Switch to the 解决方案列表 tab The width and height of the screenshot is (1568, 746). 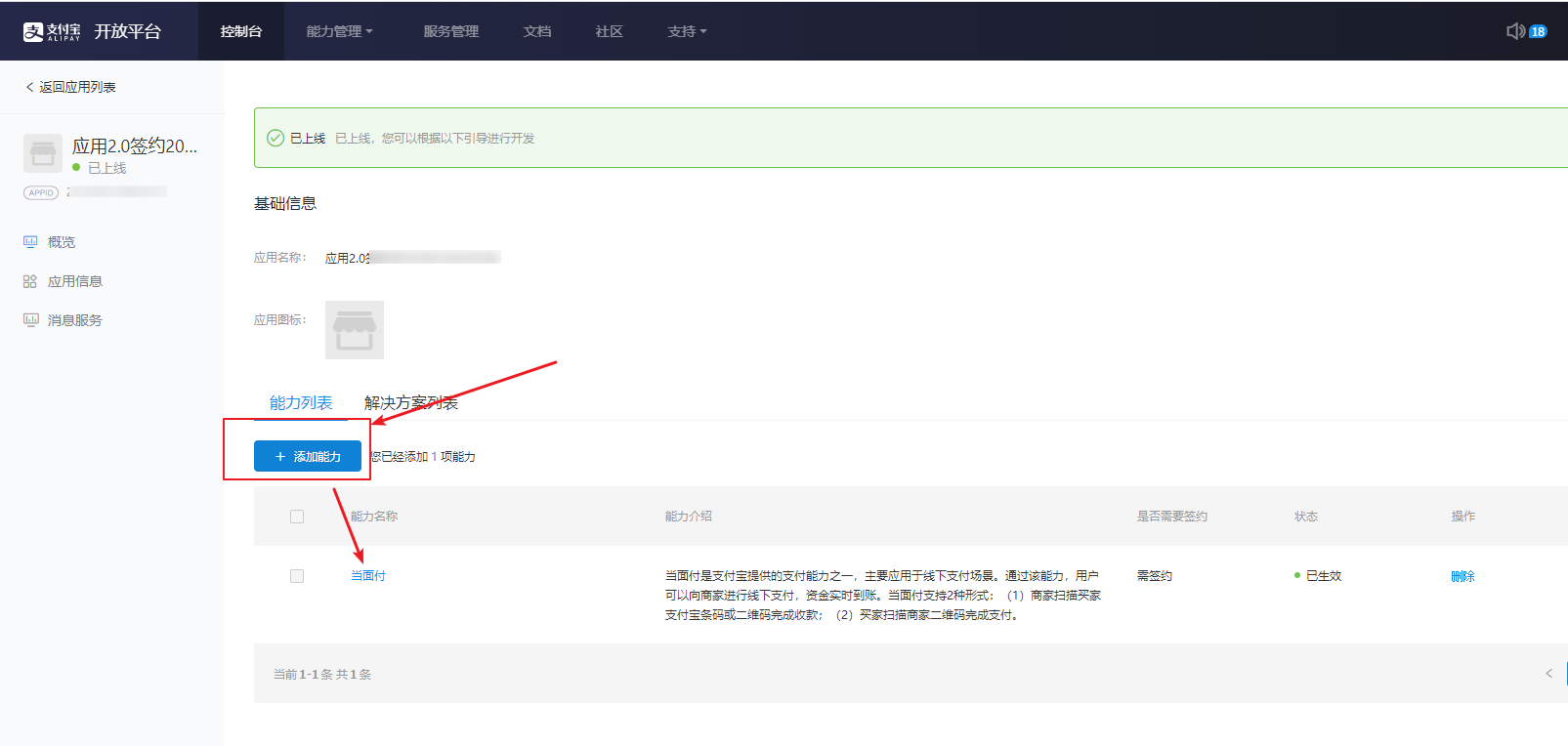[x=411, y=402]
